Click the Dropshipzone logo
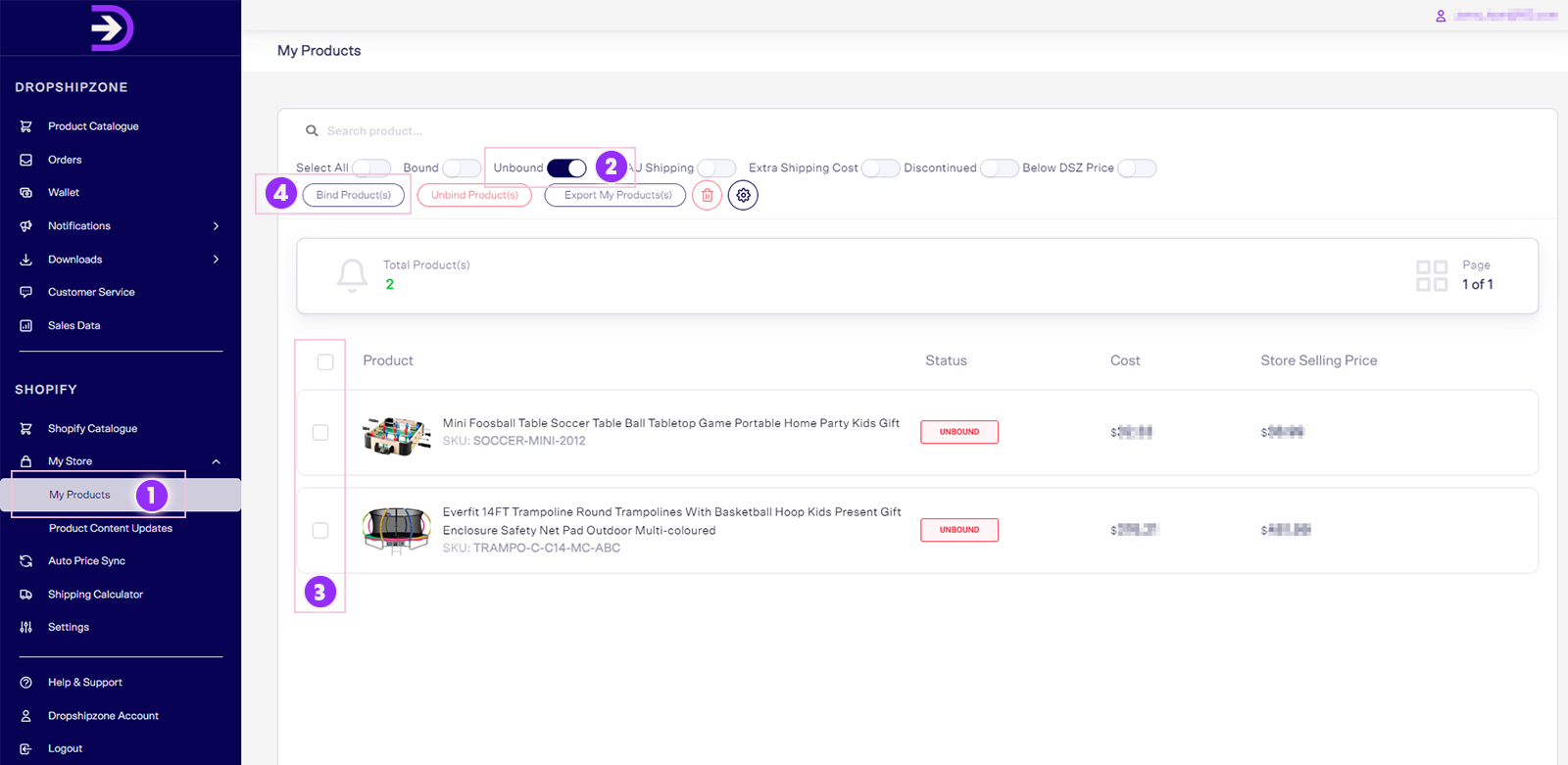Viewport: 1568px width, 765px height. tap(112, 27)
